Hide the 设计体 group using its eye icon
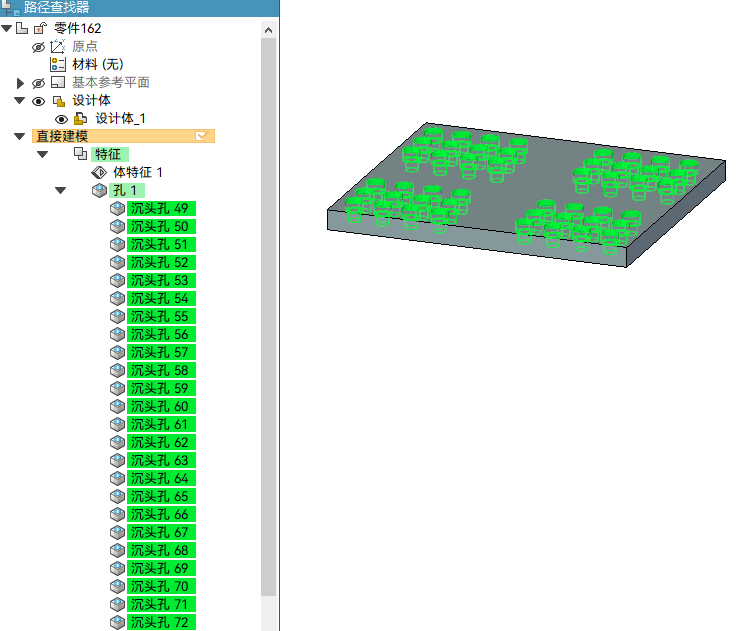 pos(39,101)
